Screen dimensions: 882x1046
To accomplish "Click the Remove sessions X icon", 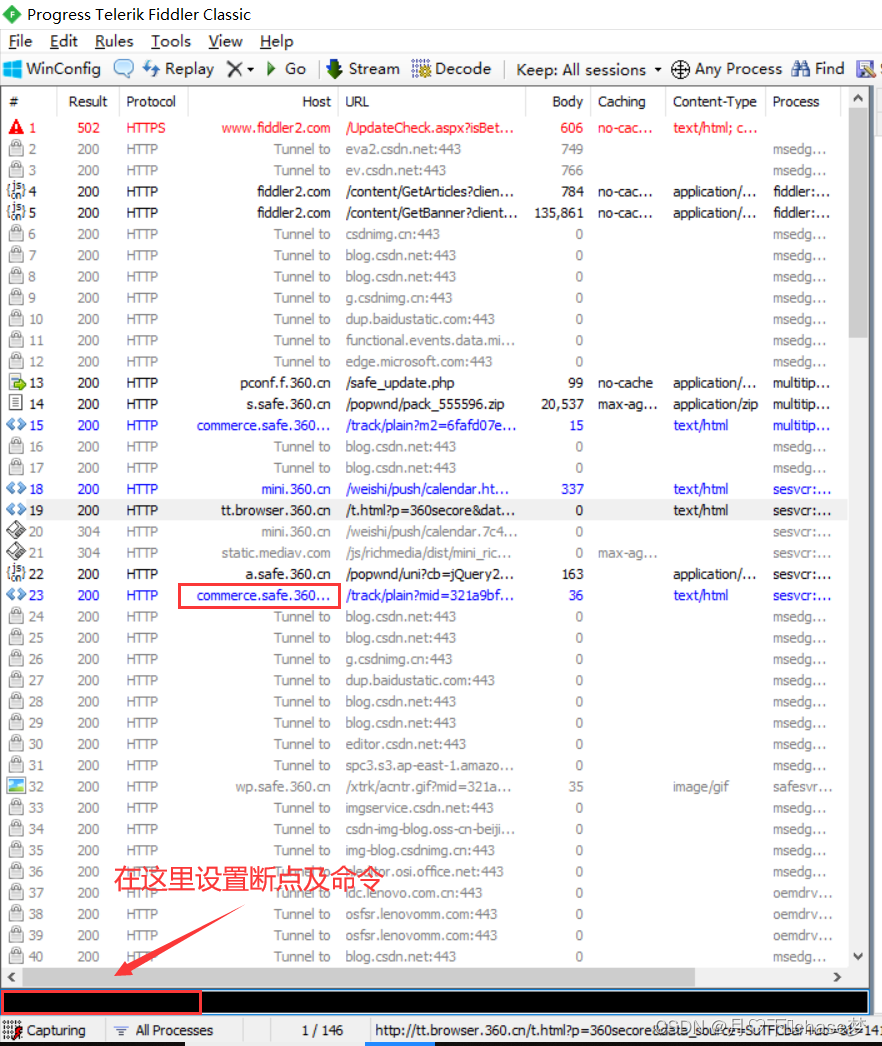I will (234, 69).
